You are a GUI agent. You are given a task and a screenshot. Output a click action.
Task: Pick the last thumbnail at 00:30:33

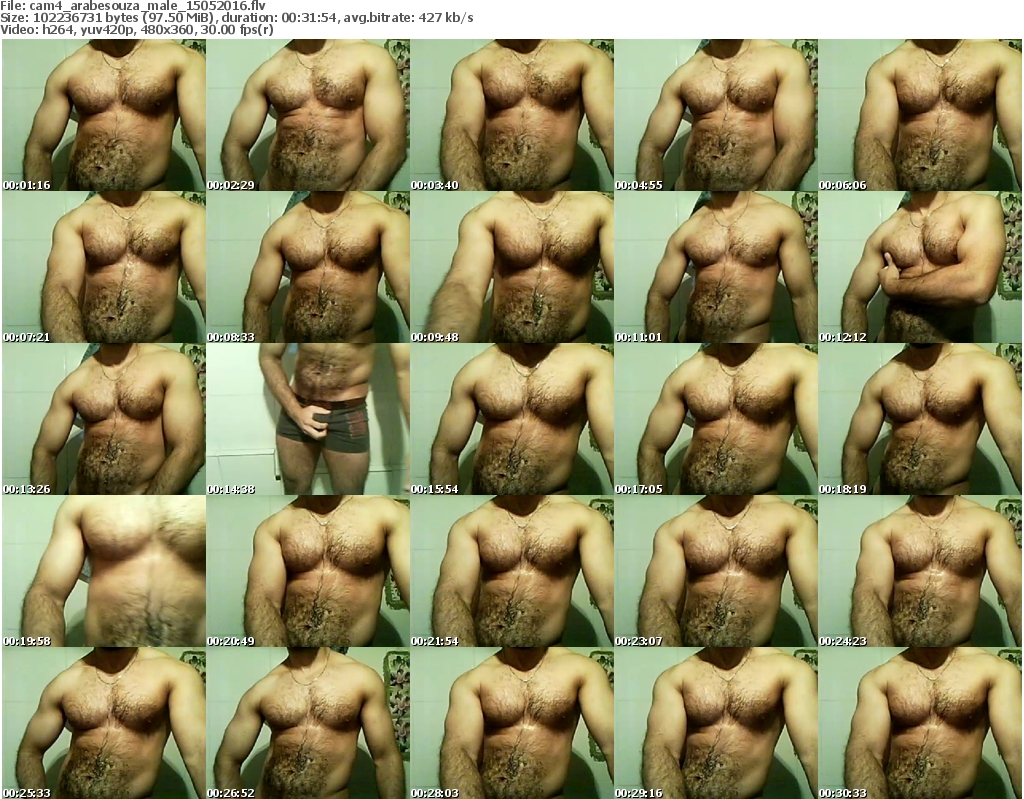click(x=920, y=723)
